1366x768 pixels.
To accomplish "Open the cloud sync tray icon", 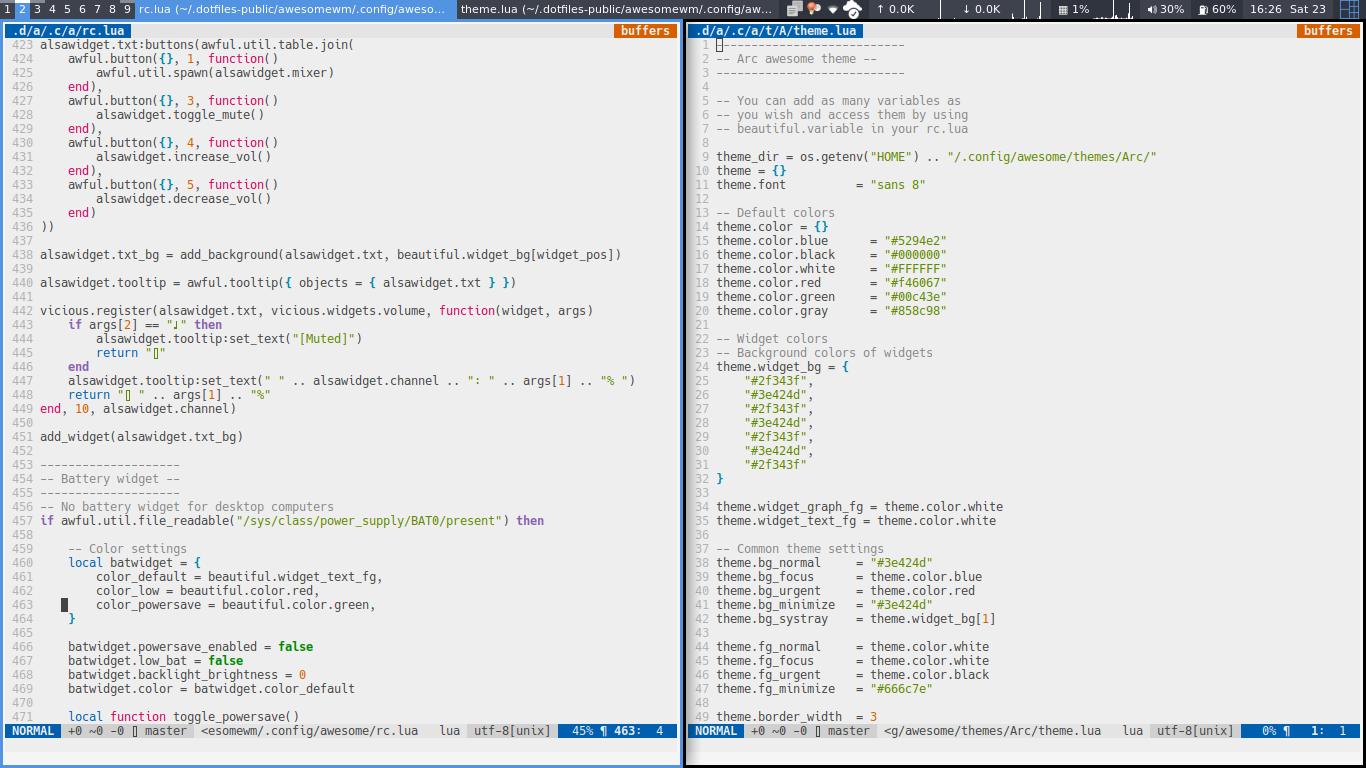I will coord(852,9).
